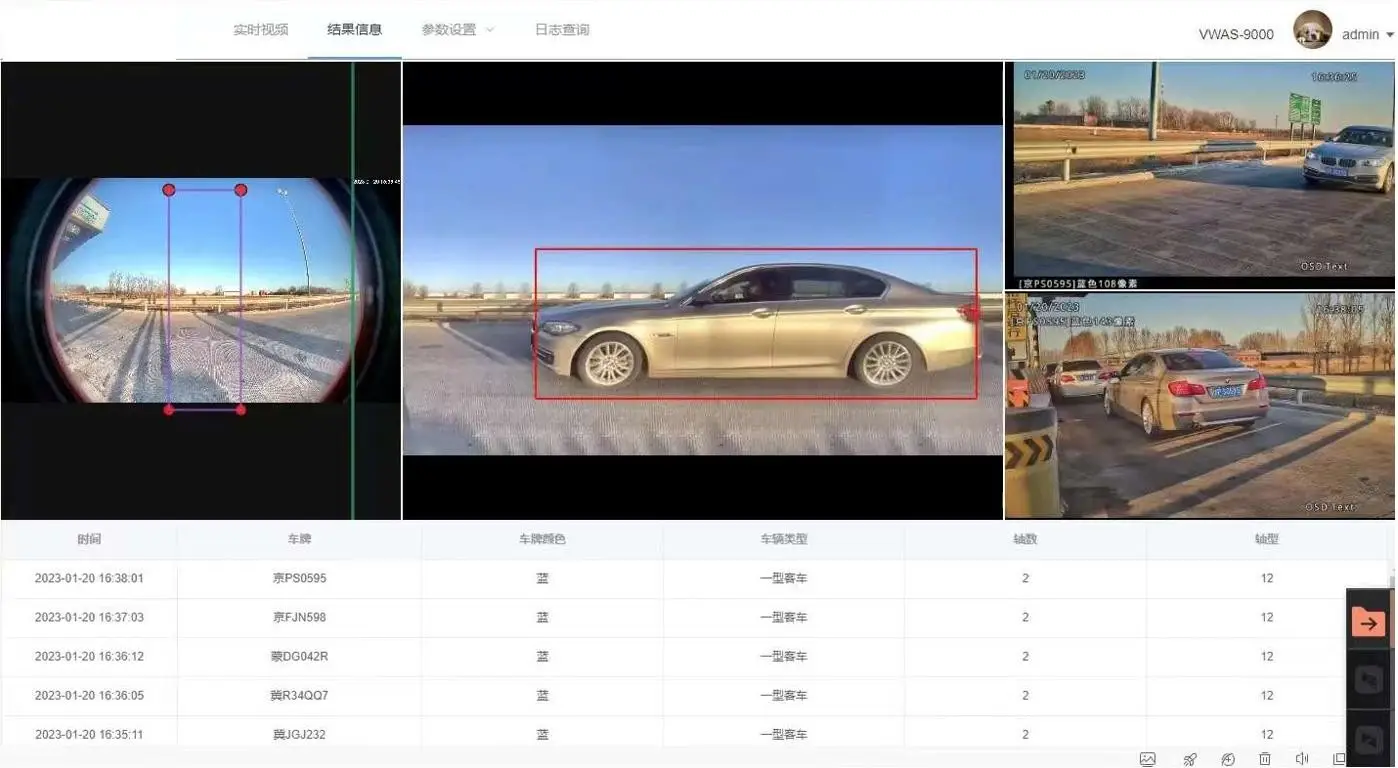This screenshot has height=768, width=1398.
Task: Select the 结果信息 tab
Action: pyautogui.click(x=354, y=30)
